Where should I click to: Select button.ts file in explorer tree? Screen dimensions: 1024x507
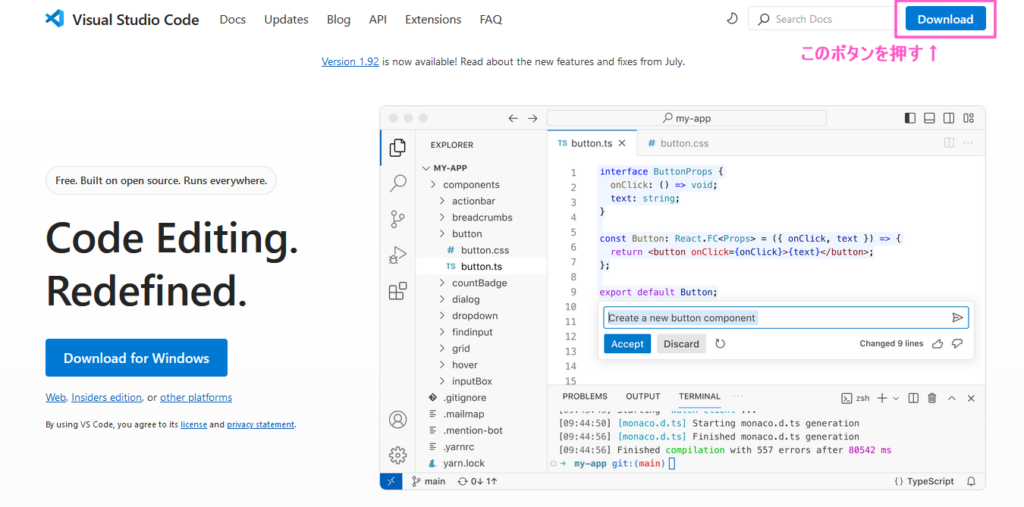[481, 267]
